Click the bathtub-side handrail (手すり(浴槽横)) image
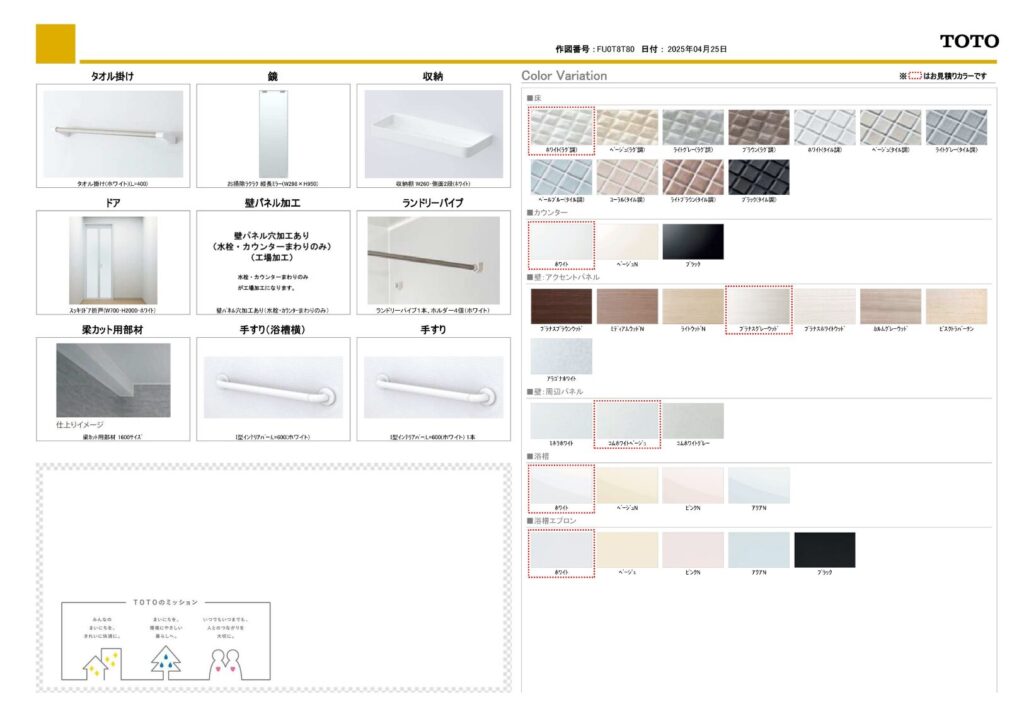 [x=273, y=387]
